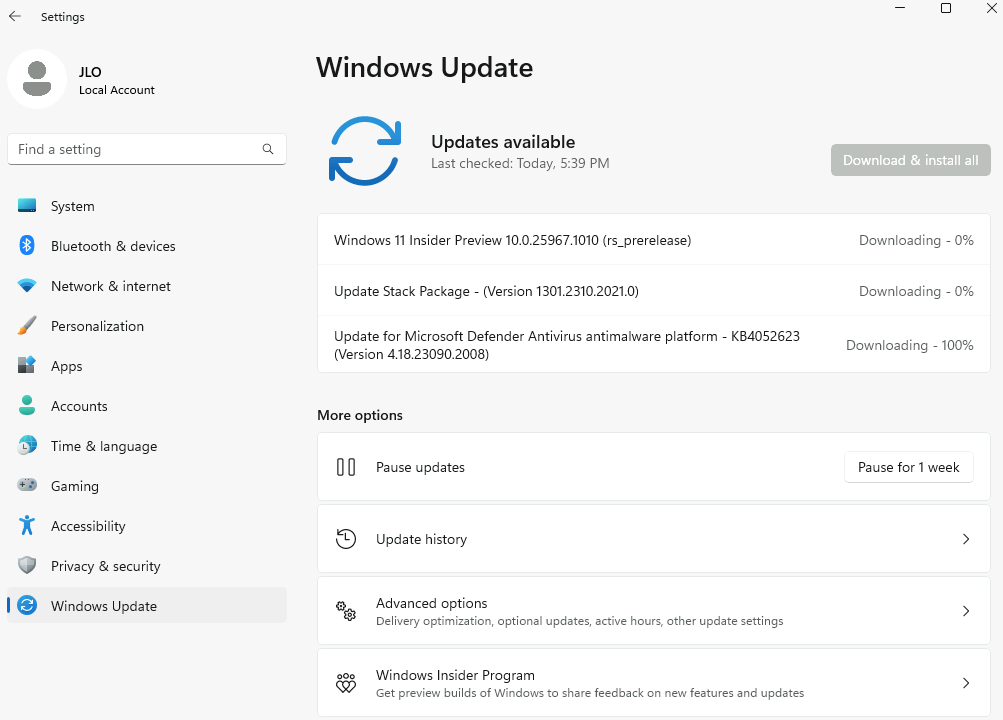Screen dimensions: 1003x720
Task: Click the JLO user avatar picture
Action: (37, 79)
